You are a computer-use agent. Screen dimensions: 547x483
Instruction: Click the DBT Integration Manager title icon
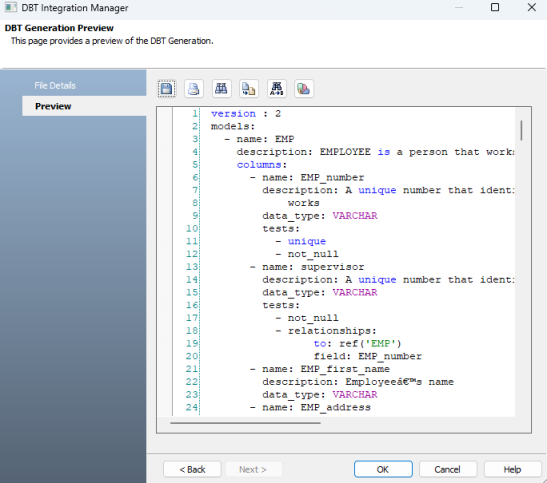pos(10,7)
